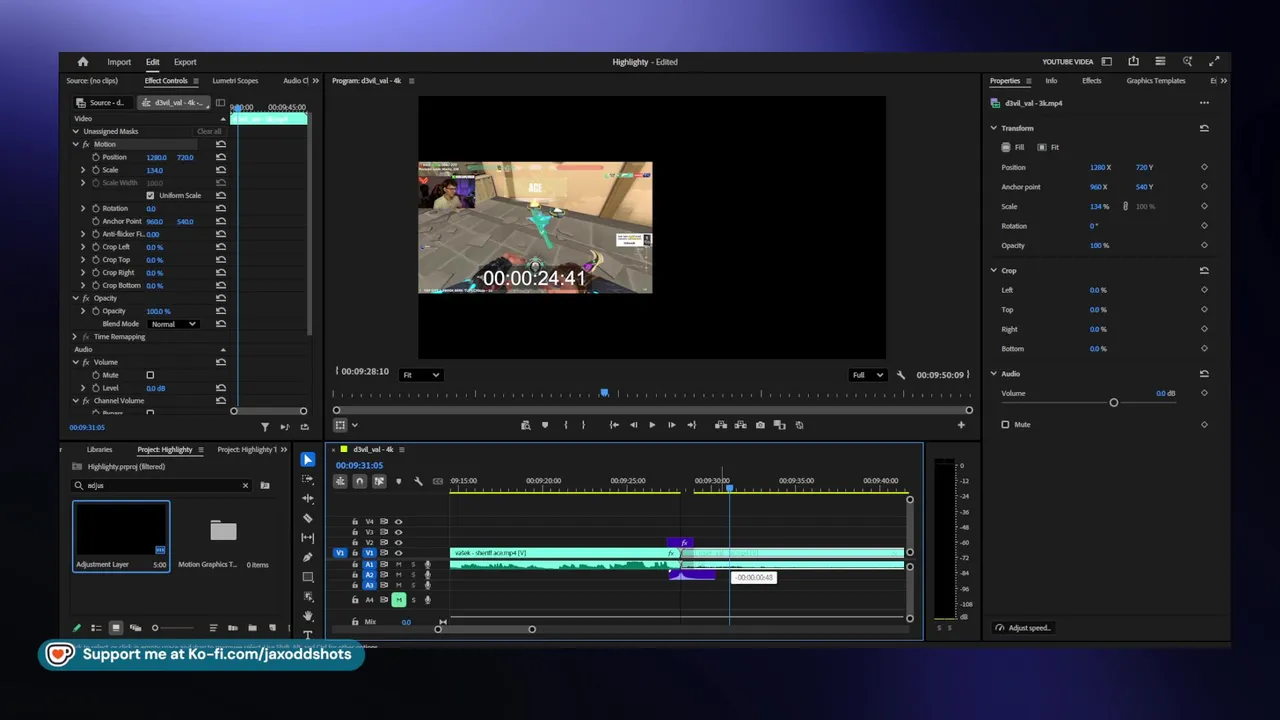1280x720 pixels.
Task: Click Step Back one frame button
Action: [633, 425]
